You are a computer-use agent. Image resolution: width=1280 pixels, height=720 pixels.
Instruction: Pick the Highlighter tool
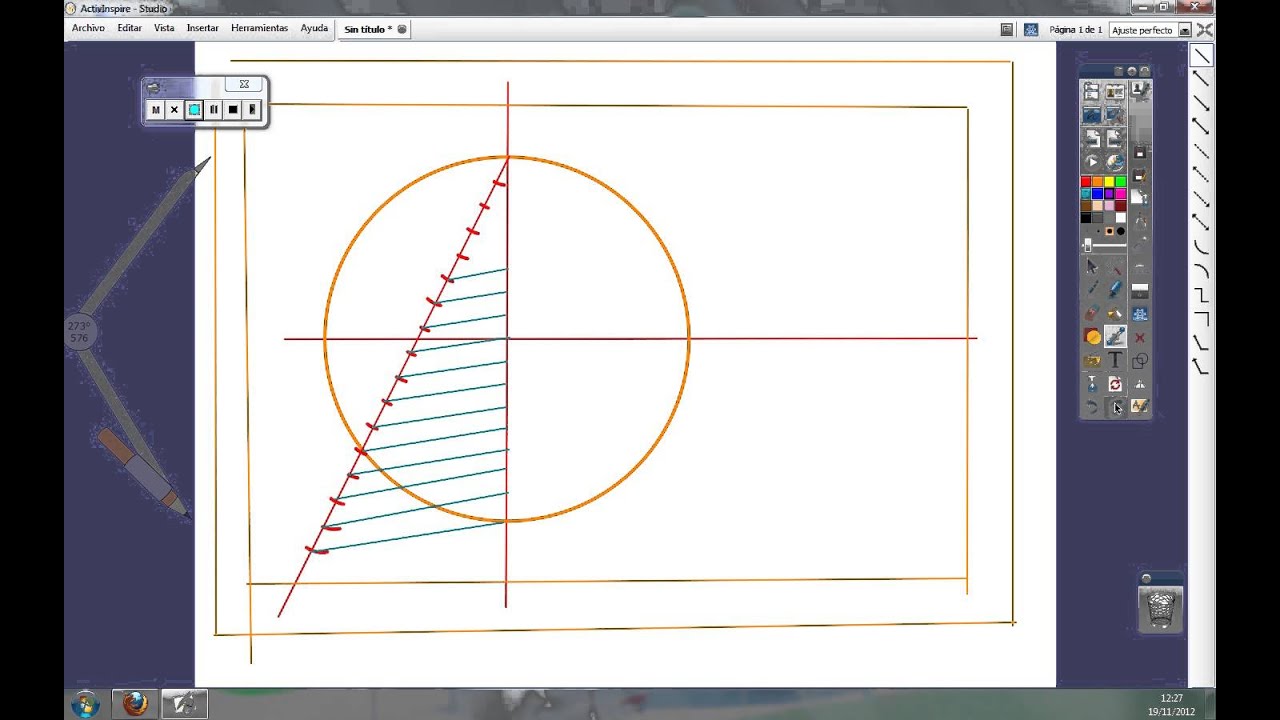[1115, 289]
